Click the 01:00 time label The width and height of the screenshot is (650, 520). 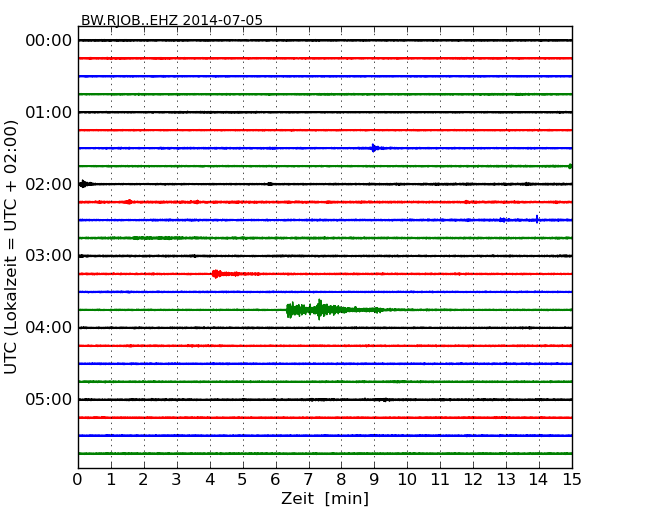click(x=49, y=112)
